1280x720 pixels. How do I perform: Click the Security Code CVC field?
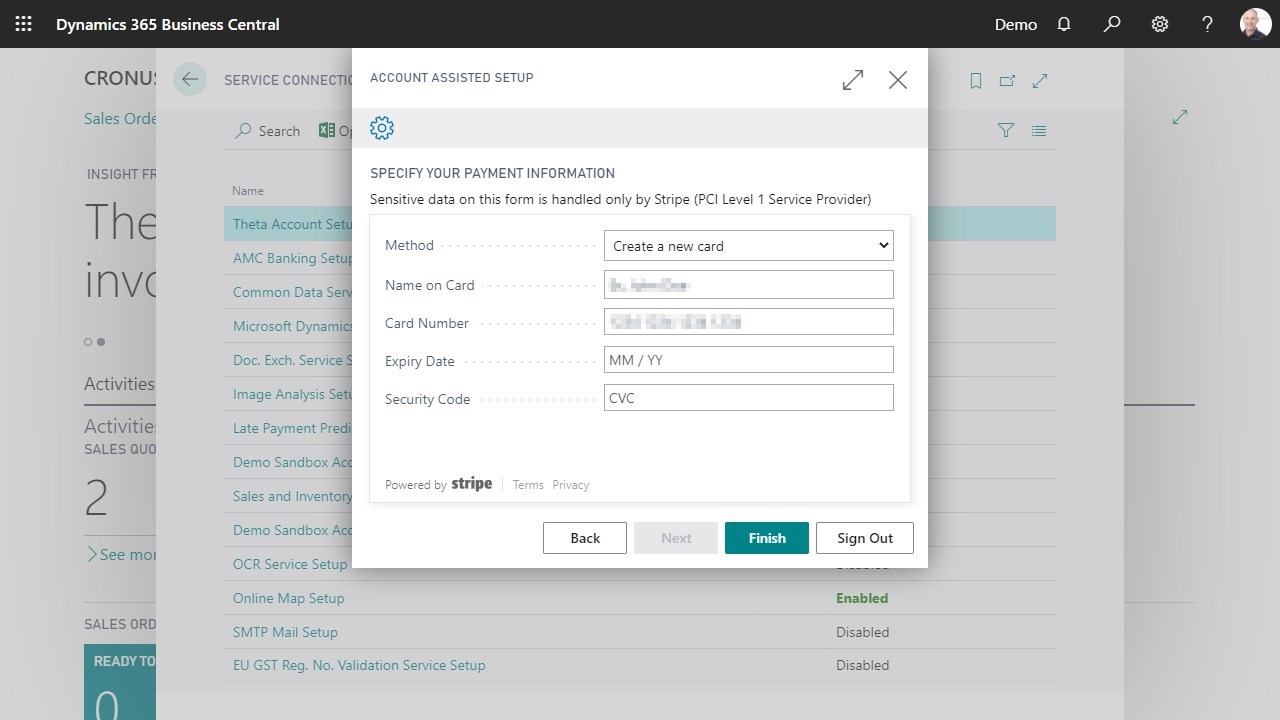pos(748,398)
